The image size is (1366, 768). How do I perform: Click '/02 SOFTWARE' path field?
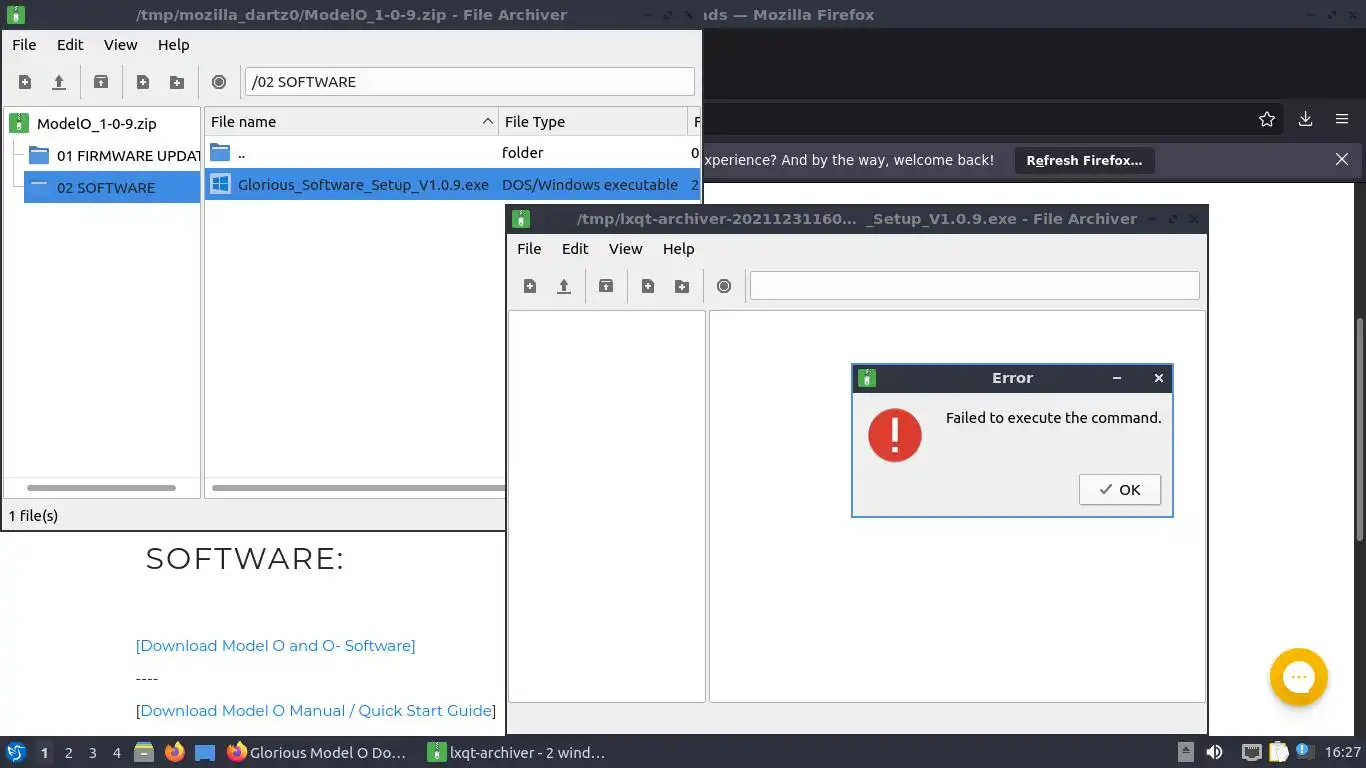(x=469, y=82)
